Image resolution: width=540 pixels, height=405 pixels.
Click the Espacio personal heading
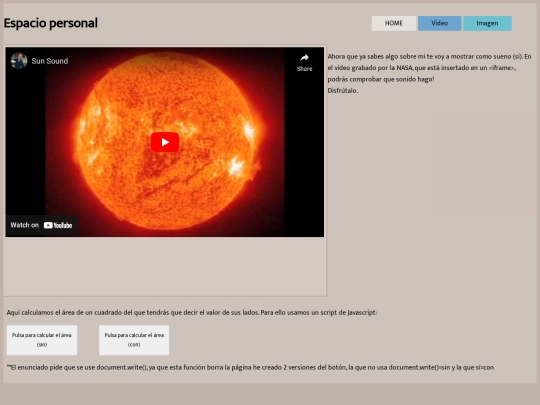(51, 23)
